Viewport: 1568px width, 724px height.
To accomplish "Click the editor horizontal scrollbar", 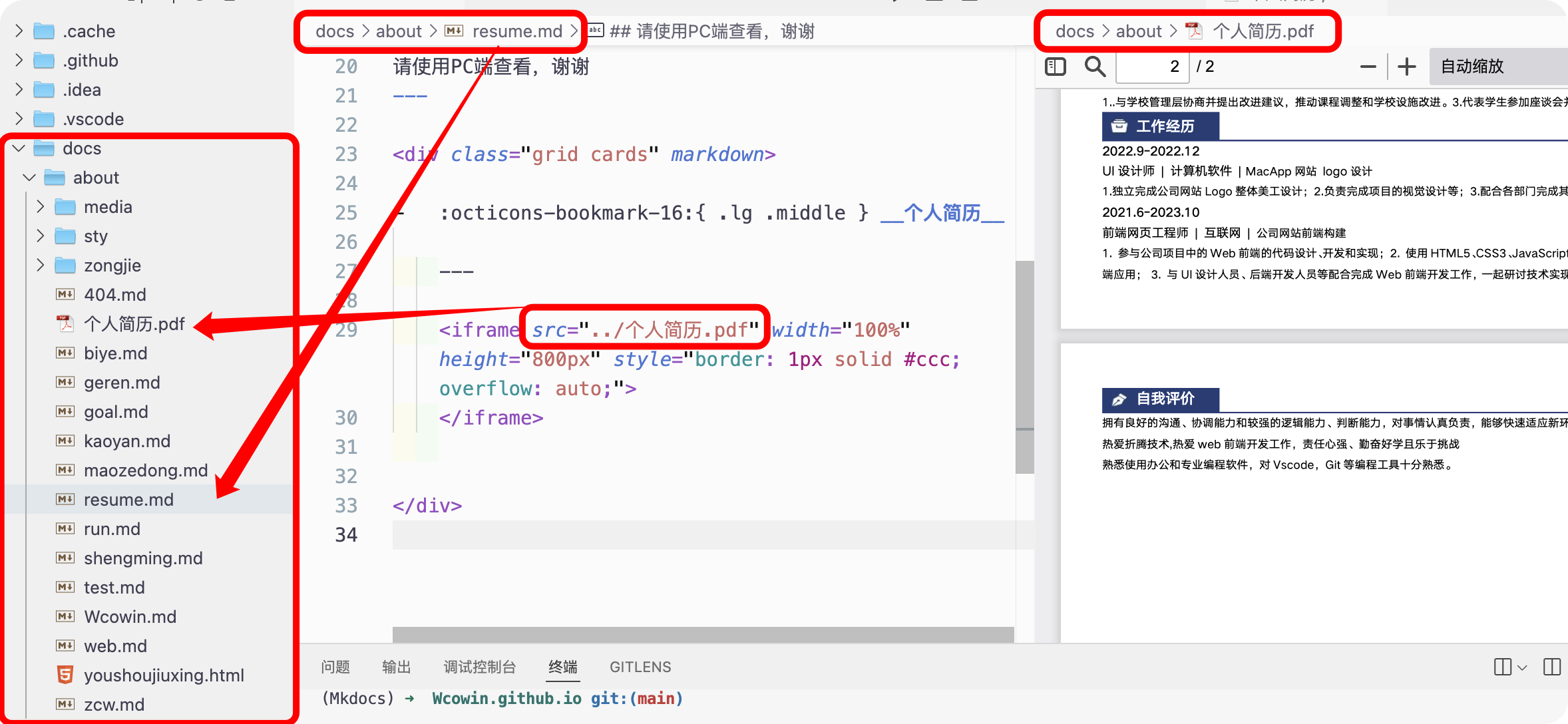I will point(703,634).
